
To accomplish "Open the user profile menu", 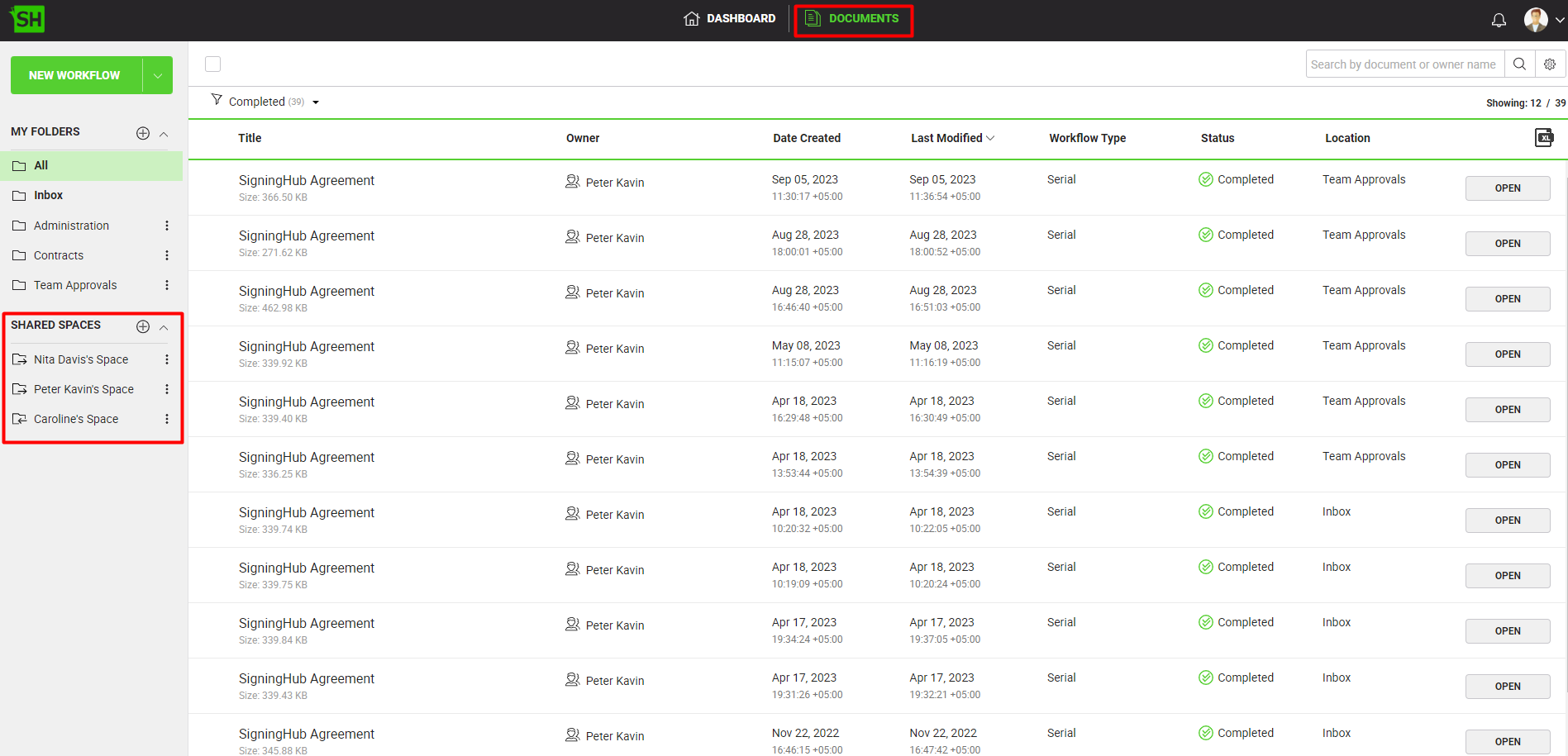I will coord(1543,20).
